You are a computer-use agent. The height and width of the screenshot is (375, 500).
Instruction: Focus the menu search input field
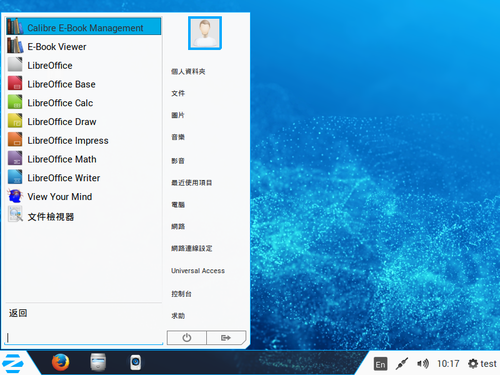coord(84,338)
